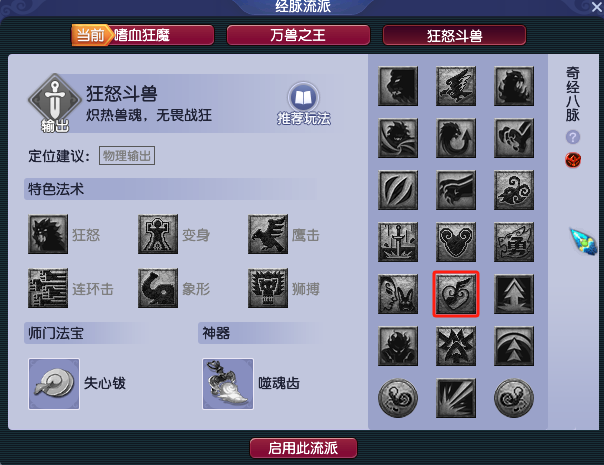Image resolution: width=604 pixels, height=465 pixels.
Task: Click the 物理输出 role tag
Action: click(127, 156)
